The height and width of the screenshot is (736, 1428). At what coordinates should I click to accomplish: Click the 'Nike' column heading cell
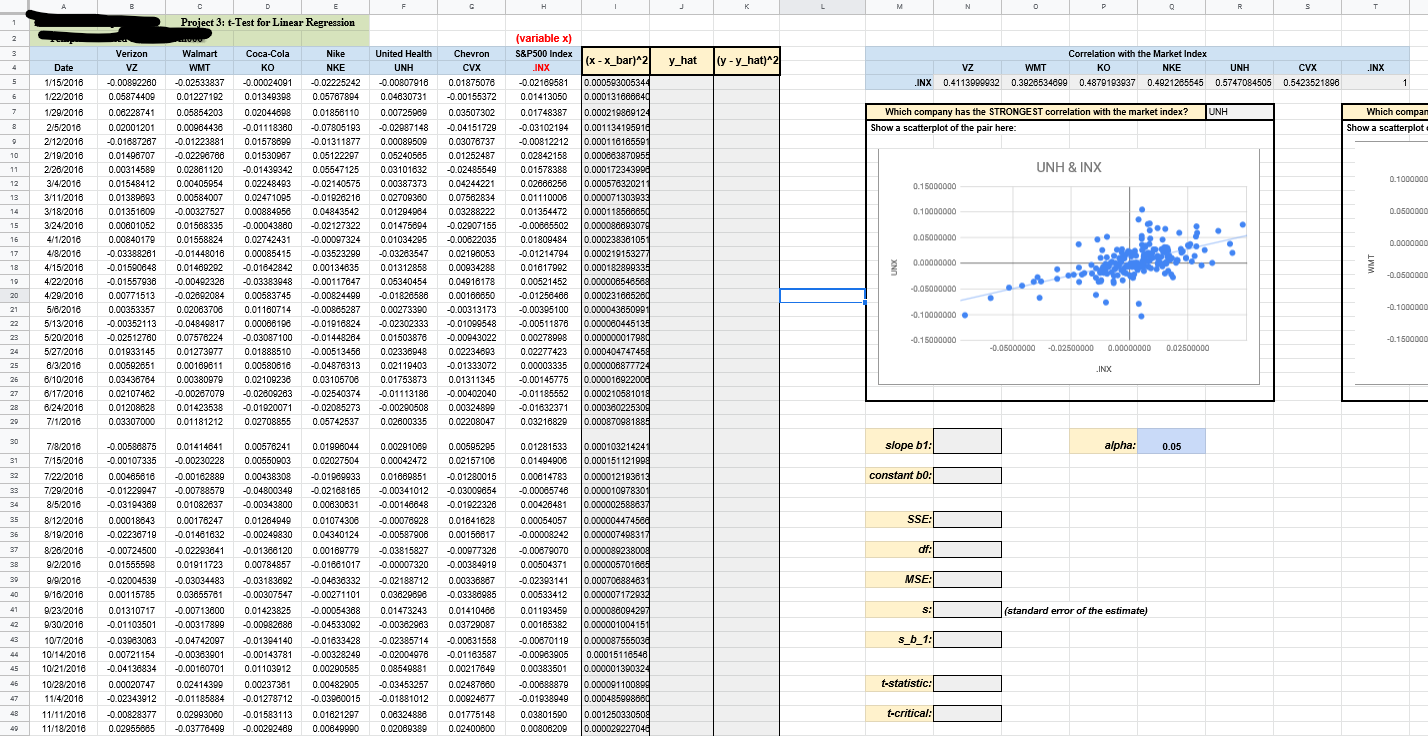click(335, 52)
